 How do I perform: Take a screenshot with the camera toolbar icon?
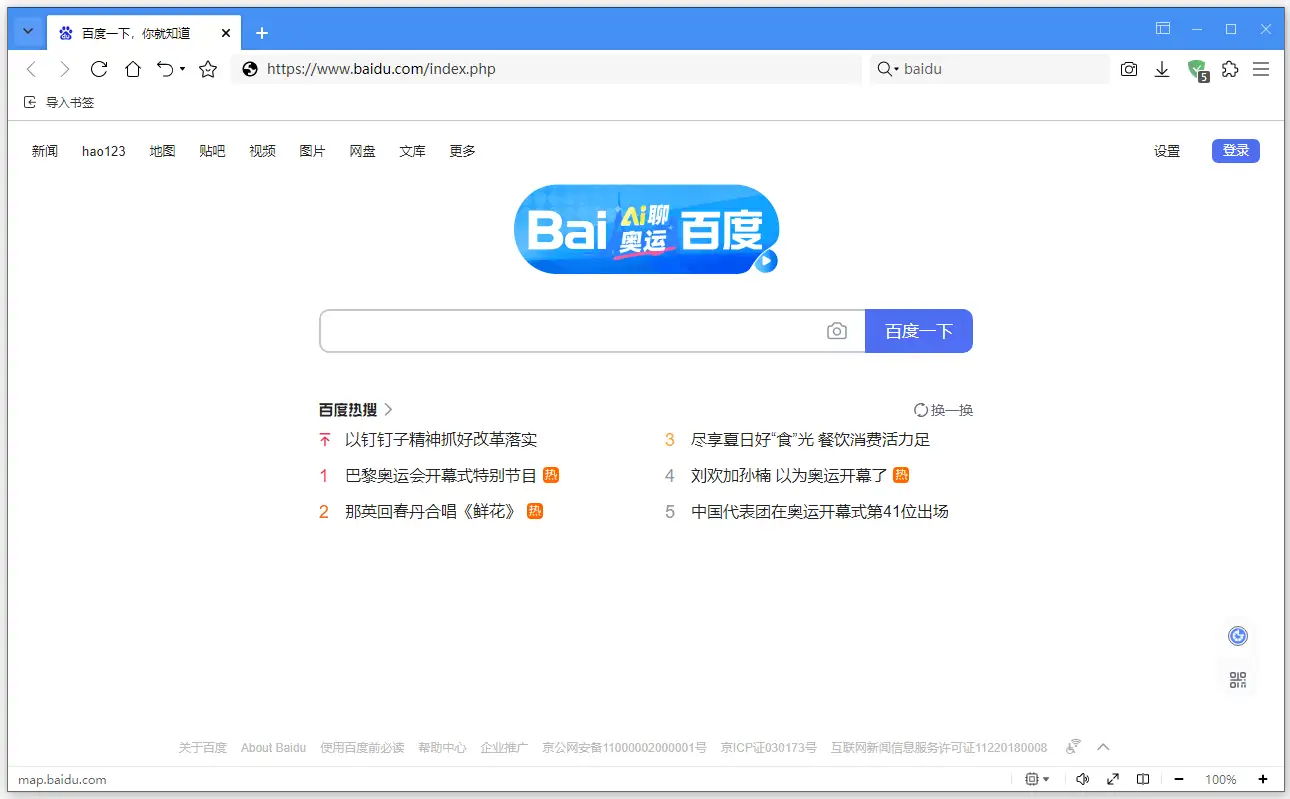[1129, 69]
